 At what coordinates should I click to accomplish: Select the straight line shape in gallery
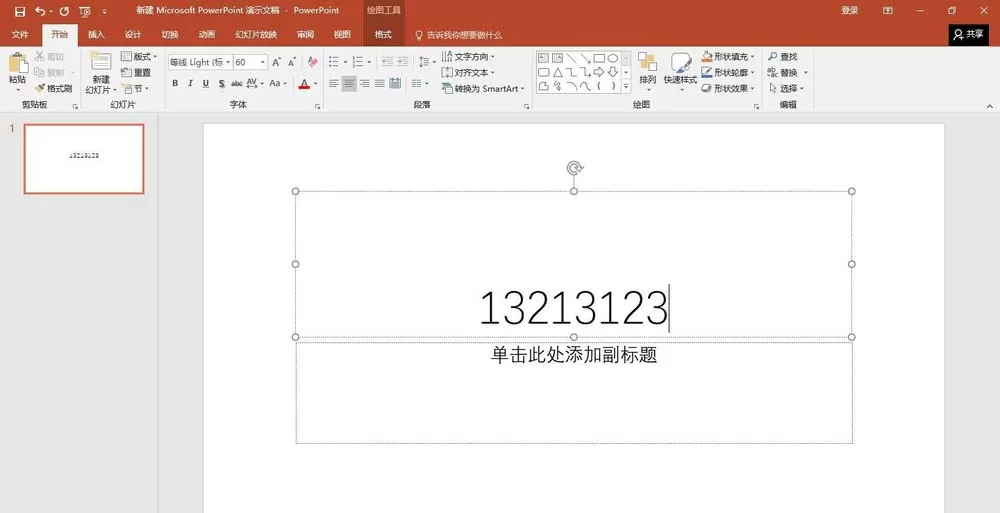[571, 58]
